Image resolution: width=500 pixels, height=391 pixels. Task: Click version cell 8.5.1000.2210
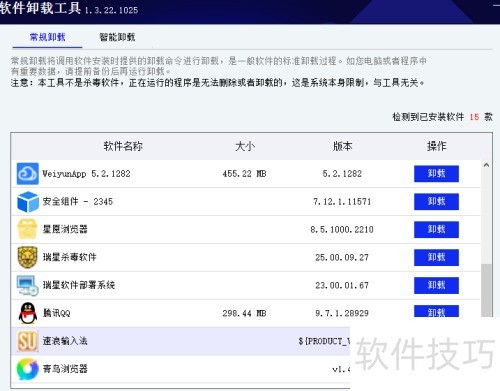tap(342, 229)
